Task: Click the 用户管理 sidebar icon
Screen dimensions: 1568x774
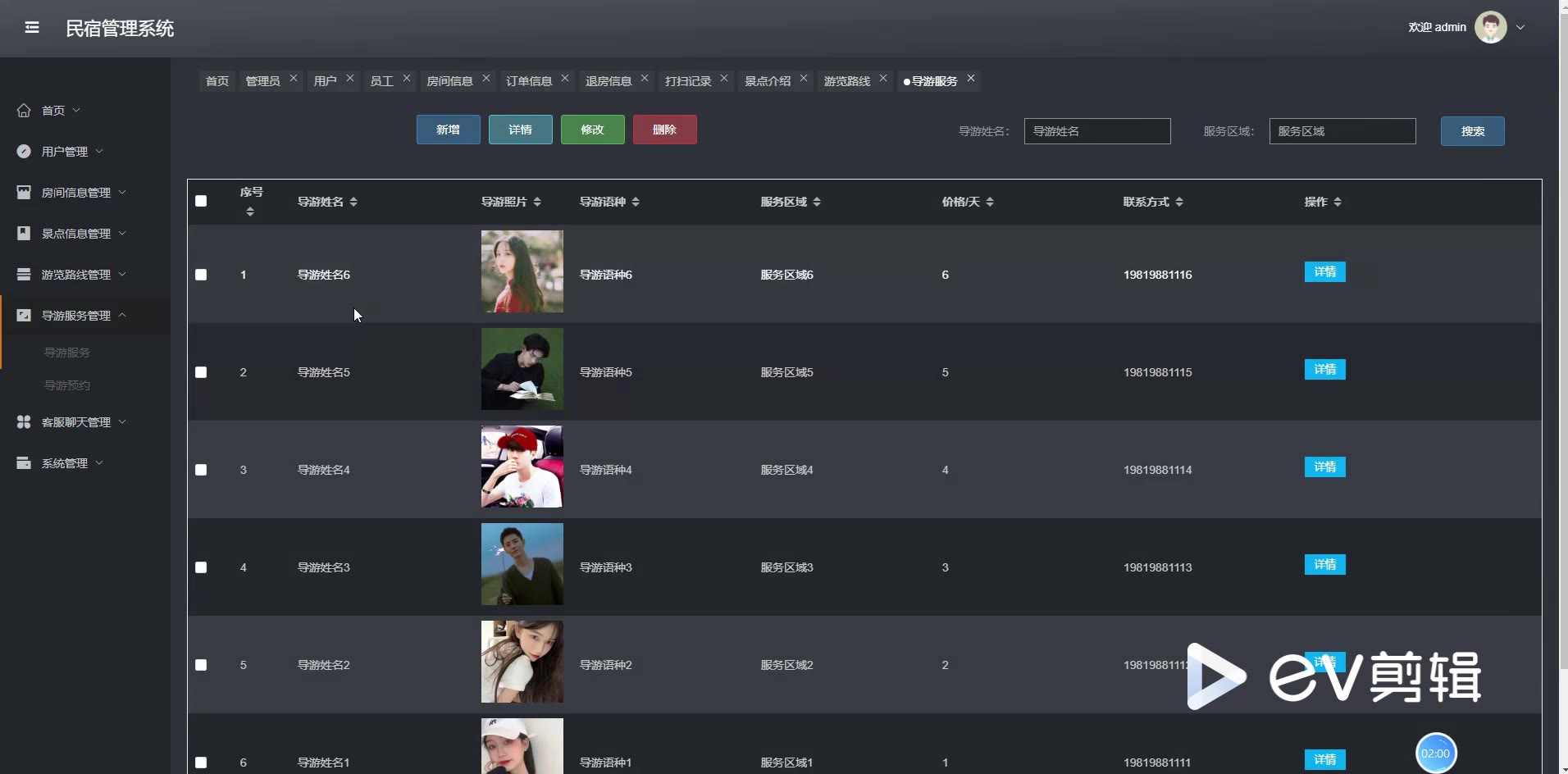Action: pos(24,151)
